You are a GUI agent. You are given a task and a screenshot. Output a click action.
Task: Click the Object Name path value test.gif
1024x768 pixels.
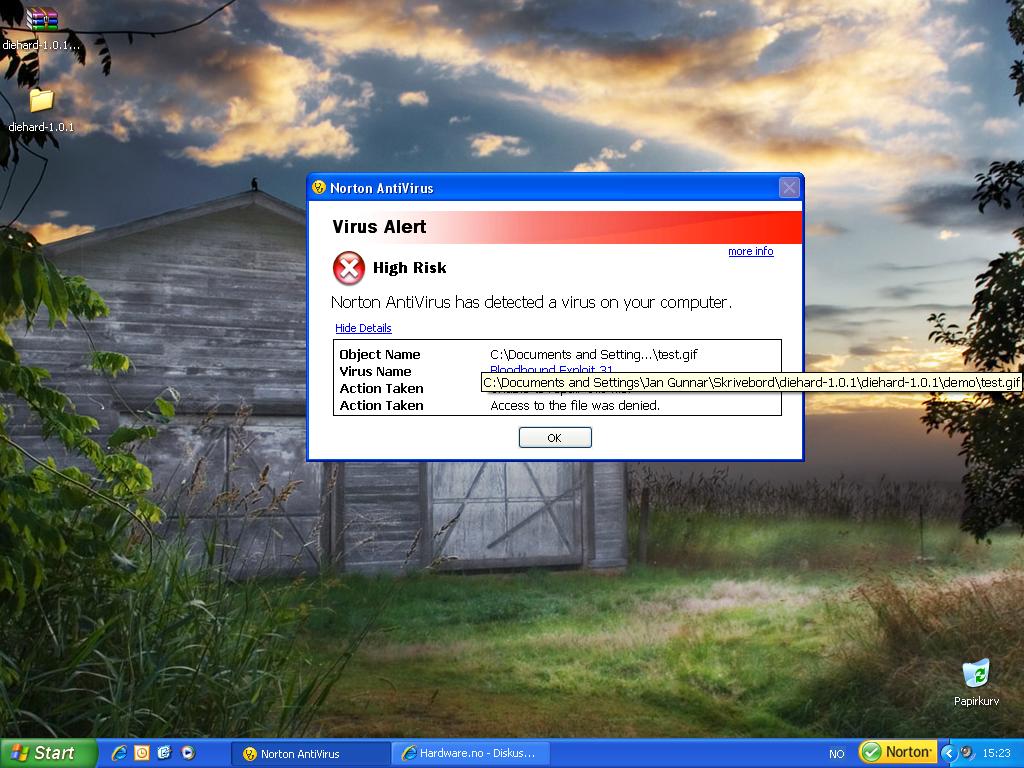coord(594,355)
